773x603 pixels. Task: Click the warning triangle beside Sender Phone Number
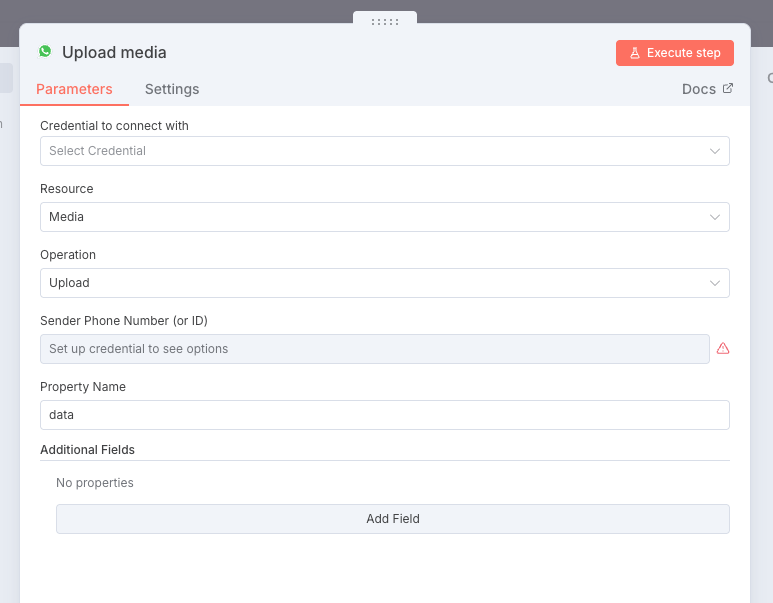click(x=723, y=349)
